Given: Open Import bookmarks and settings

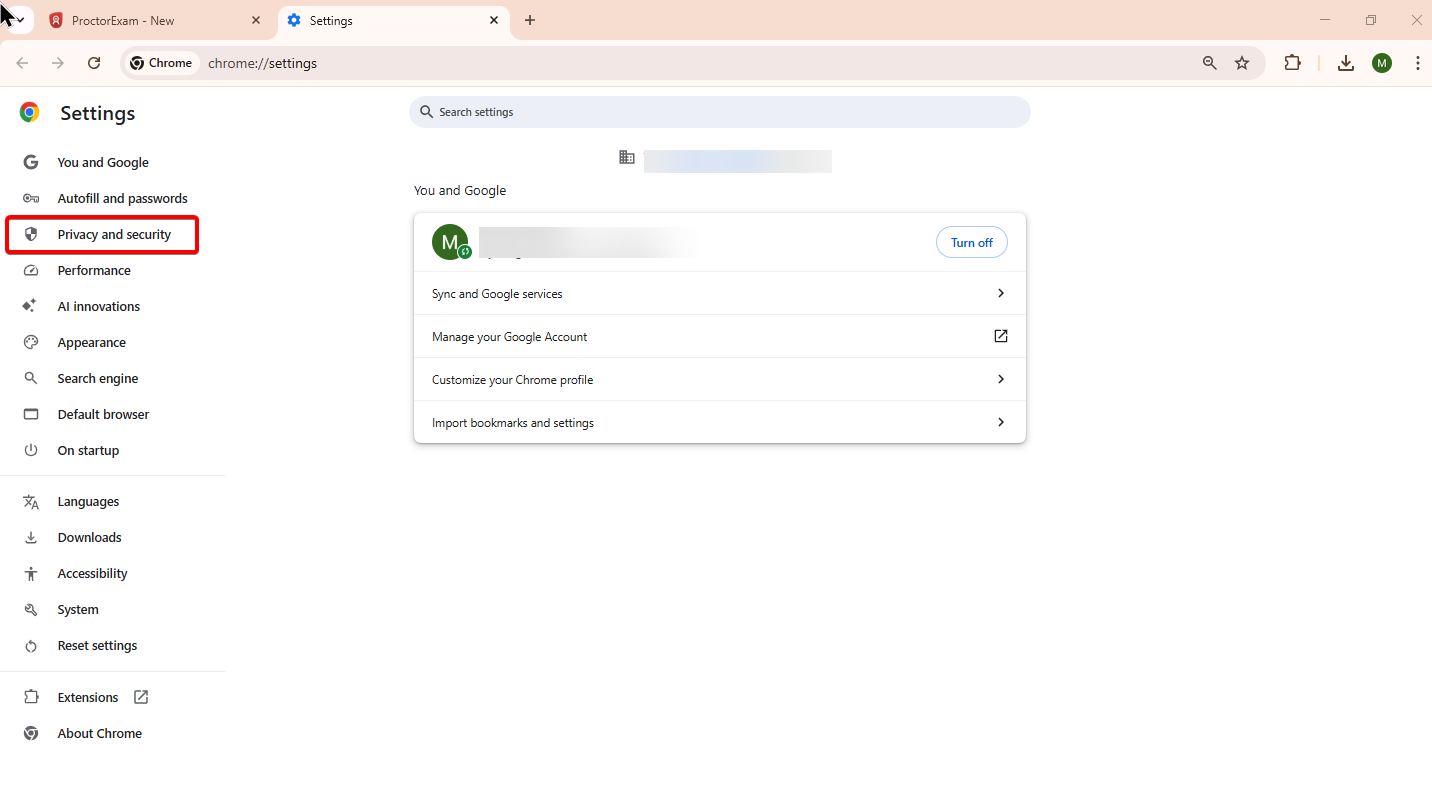Looking at the screenshot, I should pos(720,423).
